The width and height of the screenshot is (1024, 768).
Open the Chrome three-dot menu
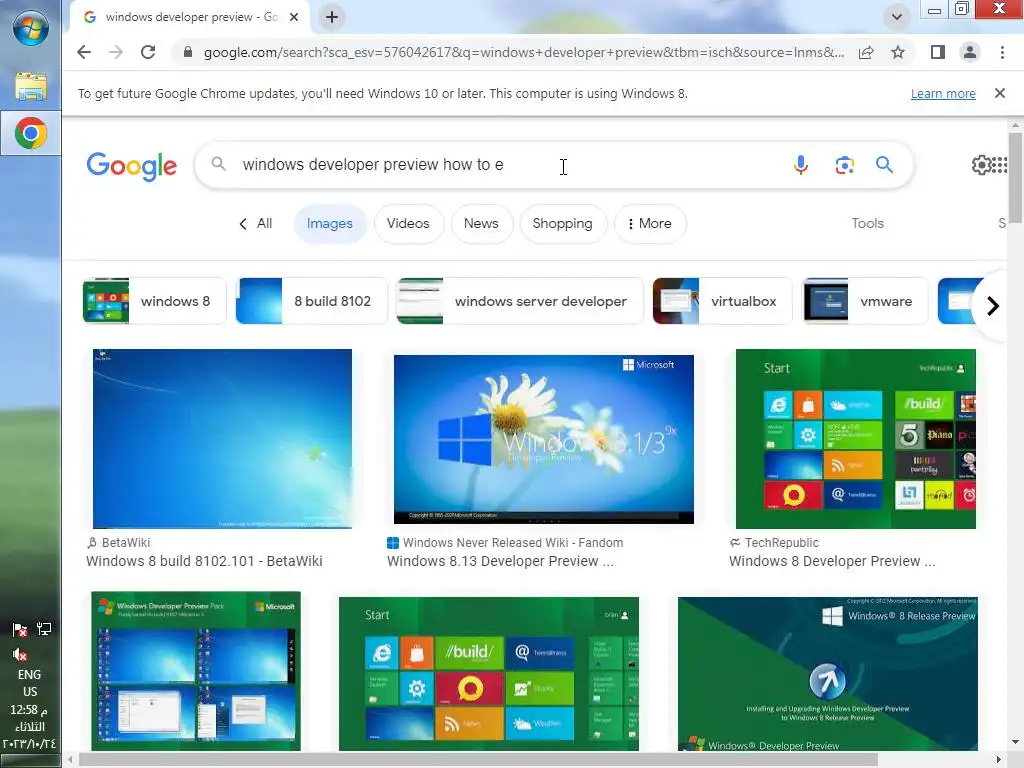tap(1002, 52)
